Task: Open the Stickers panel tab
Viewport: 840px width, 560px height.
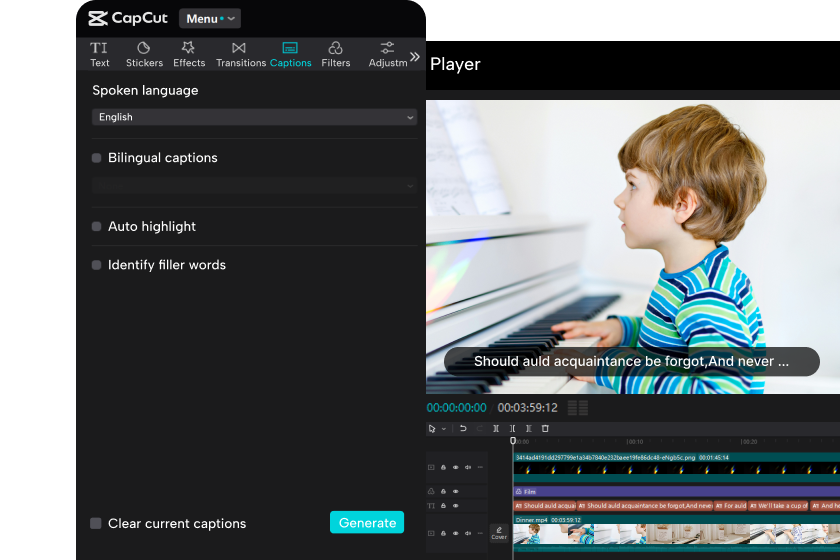Action: tap(144, 55)
